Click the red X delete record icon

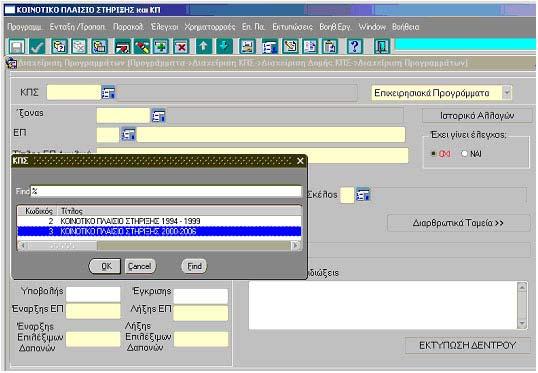coord(181,47)
